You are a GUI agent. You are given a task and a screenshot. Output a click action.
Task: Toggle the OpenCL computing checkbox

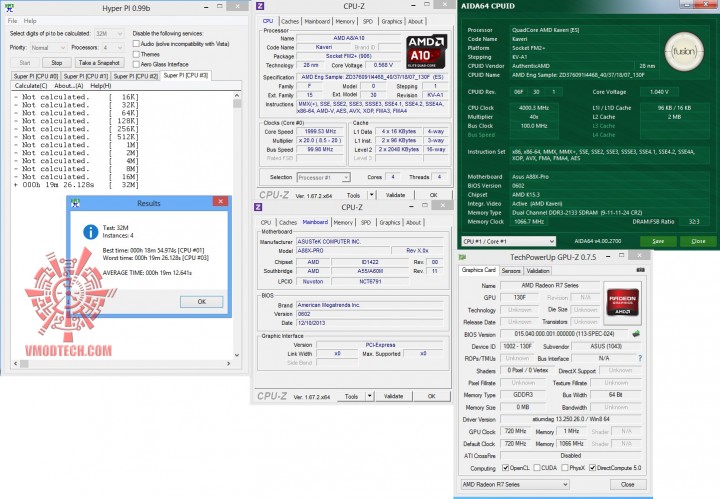(x=506, y=468)
